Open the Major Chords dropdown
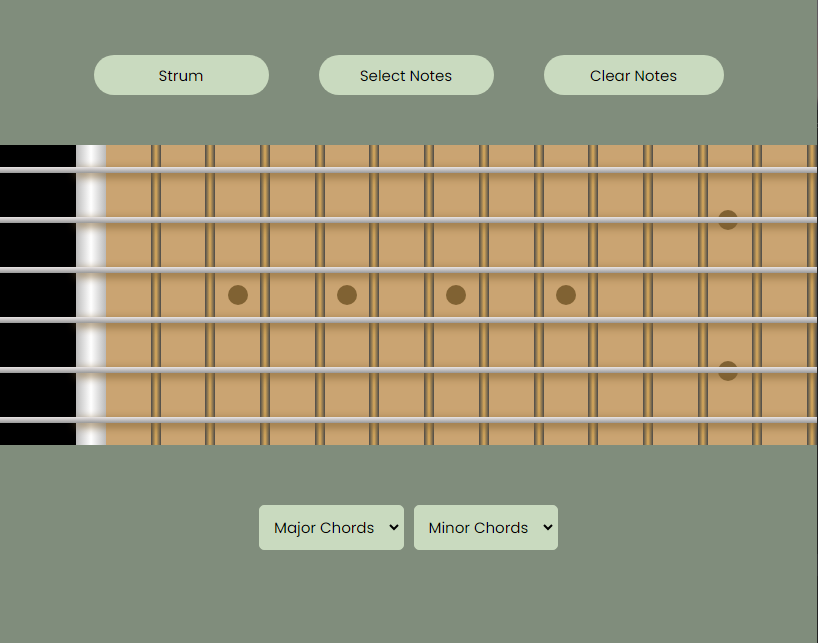818x643 pixels. [331, 527]
